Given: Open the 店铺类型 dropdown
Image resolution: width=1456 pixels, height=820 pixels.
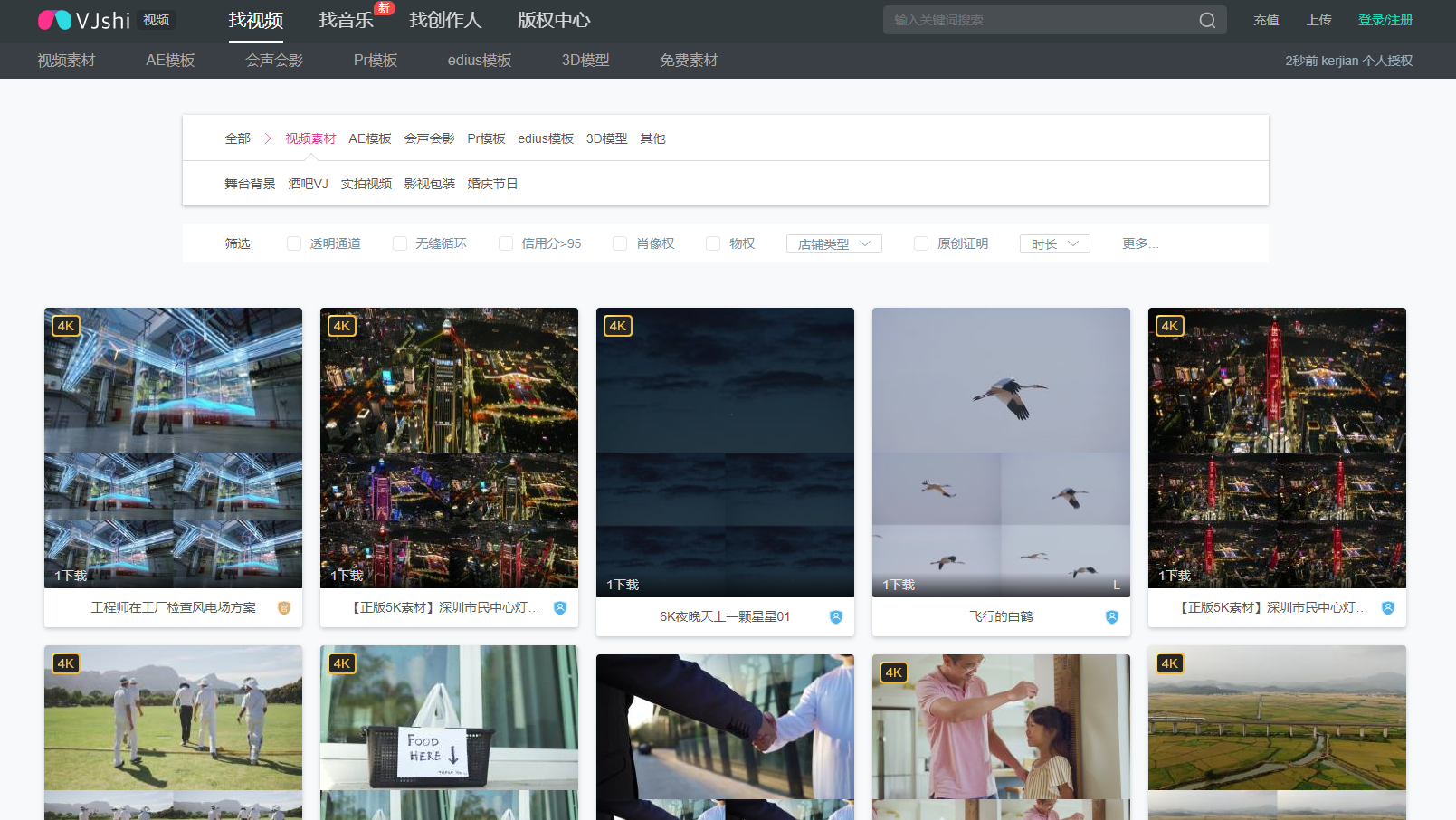Looking at the screenshot, I should 833,243.
